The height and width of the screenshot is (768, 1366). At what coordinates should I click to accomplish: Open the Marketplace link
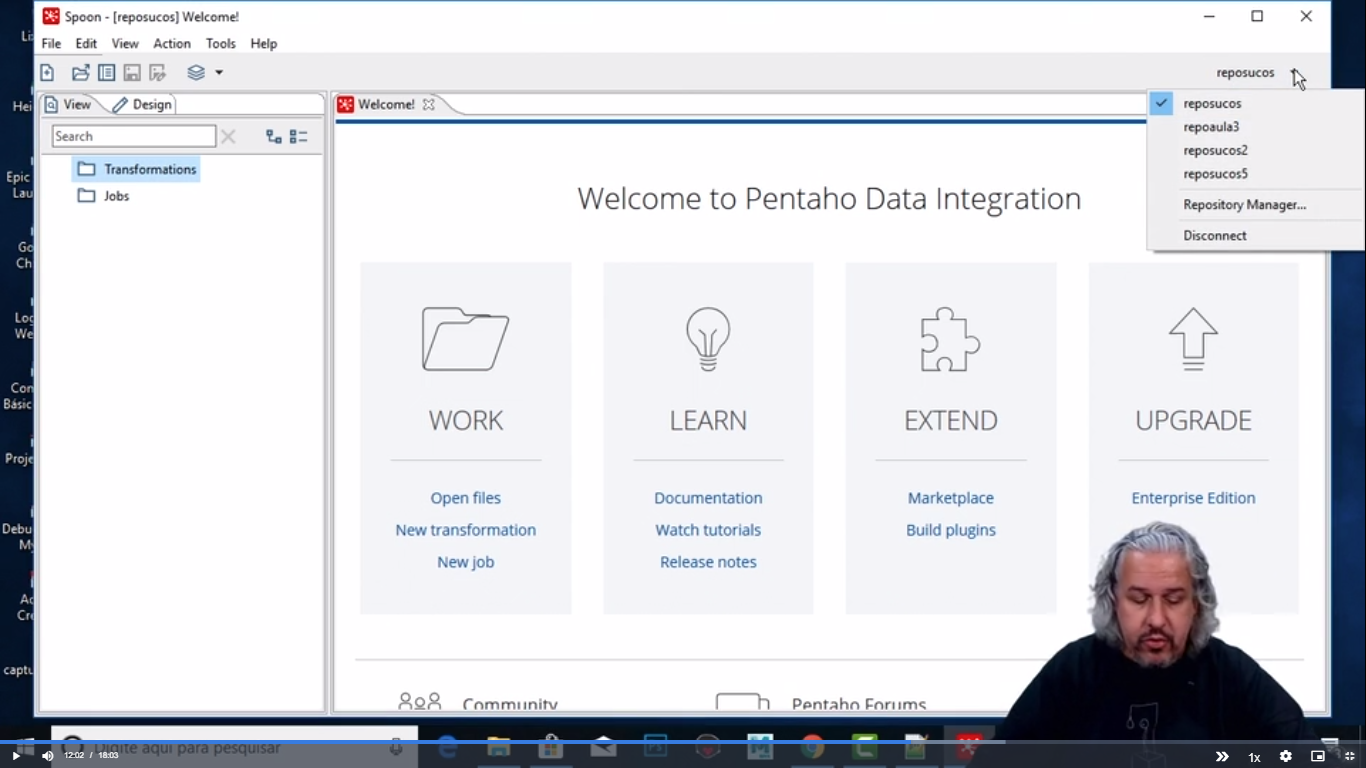click(x=951, y=498)
